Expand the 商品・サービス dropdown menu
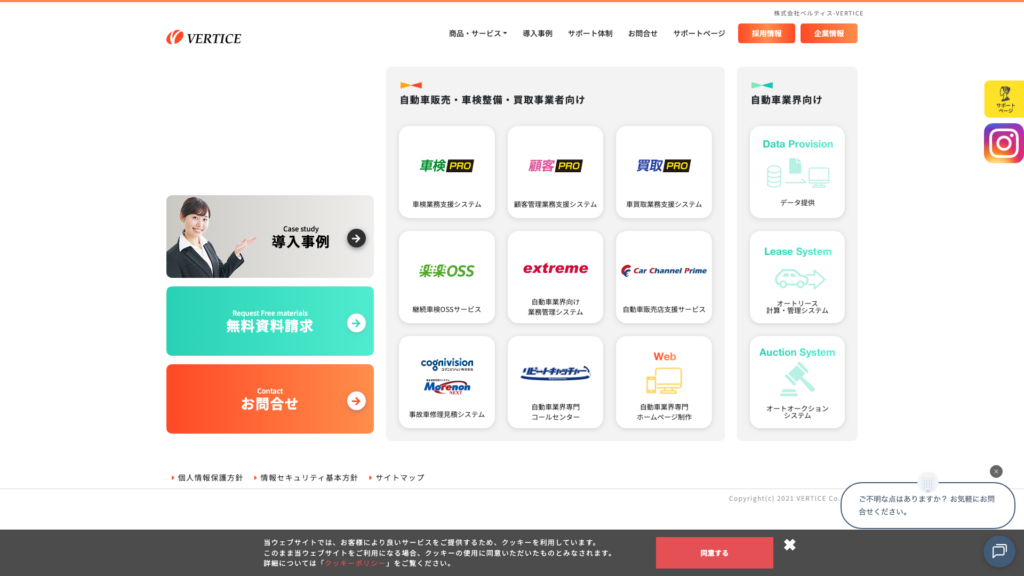Viewport: 1024px width, 576px height. [477, 33]
